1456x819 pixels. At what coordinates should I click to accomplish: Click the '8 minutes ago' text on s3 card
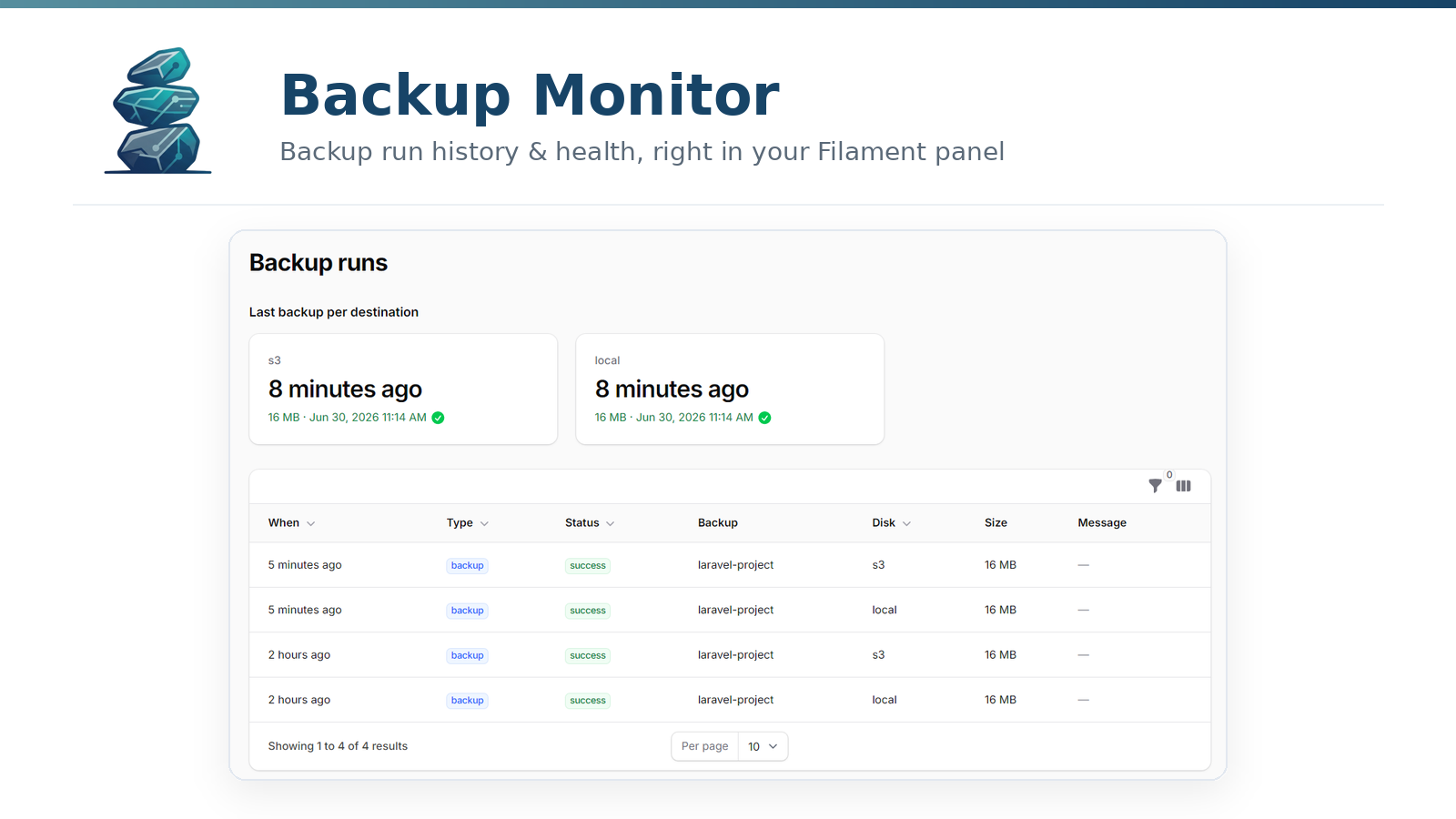click(x=345, y=389)
